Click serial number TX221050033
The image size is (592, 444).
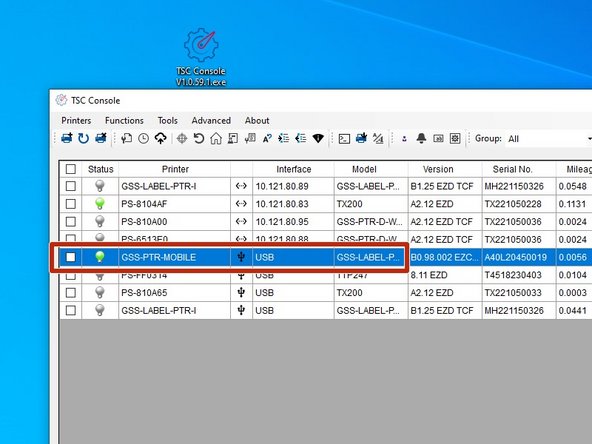[513, 293]
